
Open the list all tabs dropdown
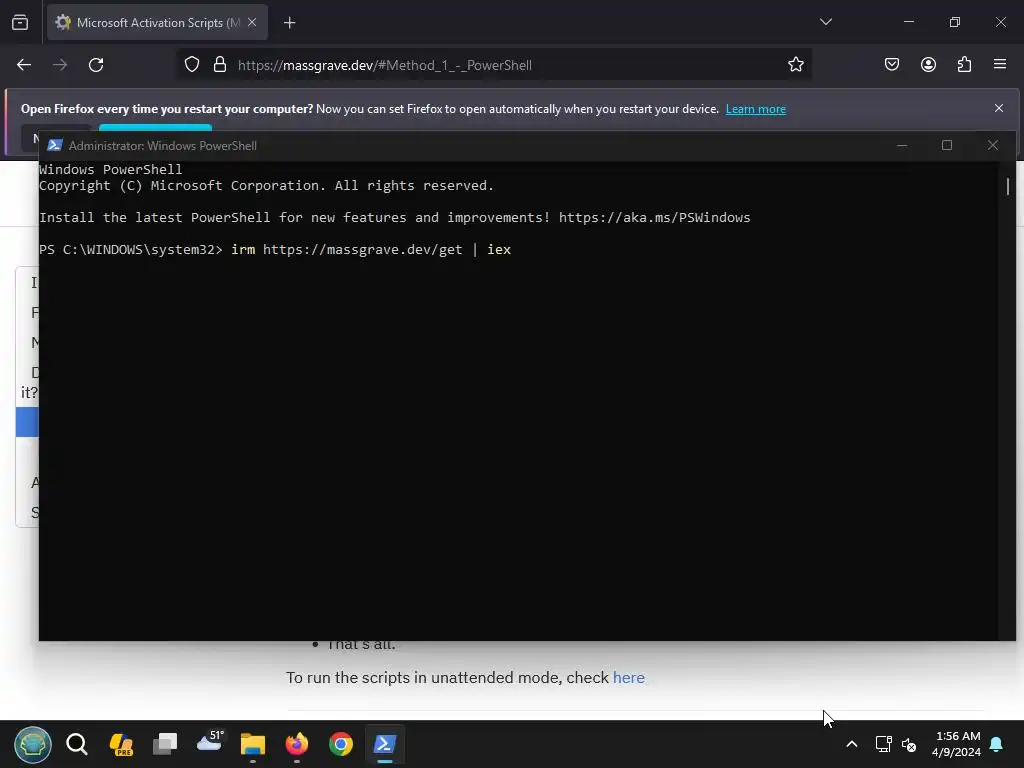[825, 22]
